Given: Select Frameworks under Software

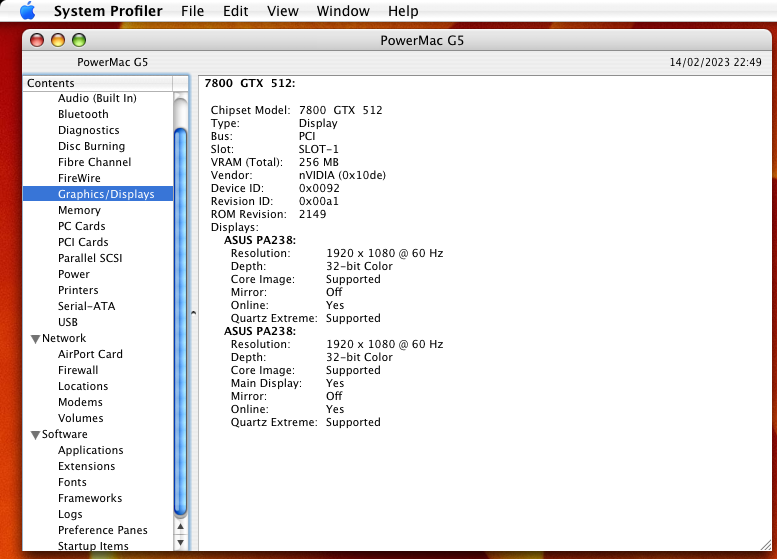Looking at the screenshot, I should click(90, 498).
